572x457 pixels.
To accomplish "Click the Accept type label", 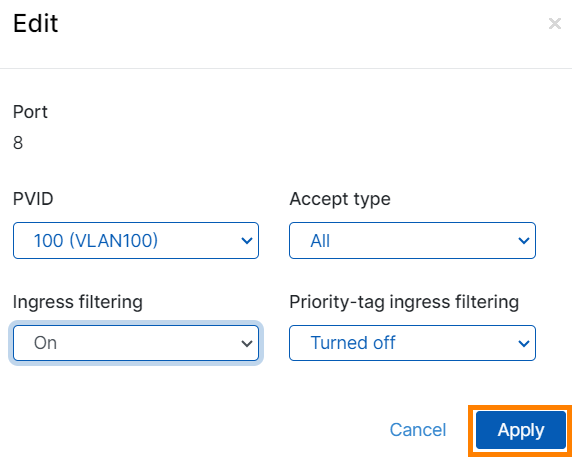I will click(340, 200).
